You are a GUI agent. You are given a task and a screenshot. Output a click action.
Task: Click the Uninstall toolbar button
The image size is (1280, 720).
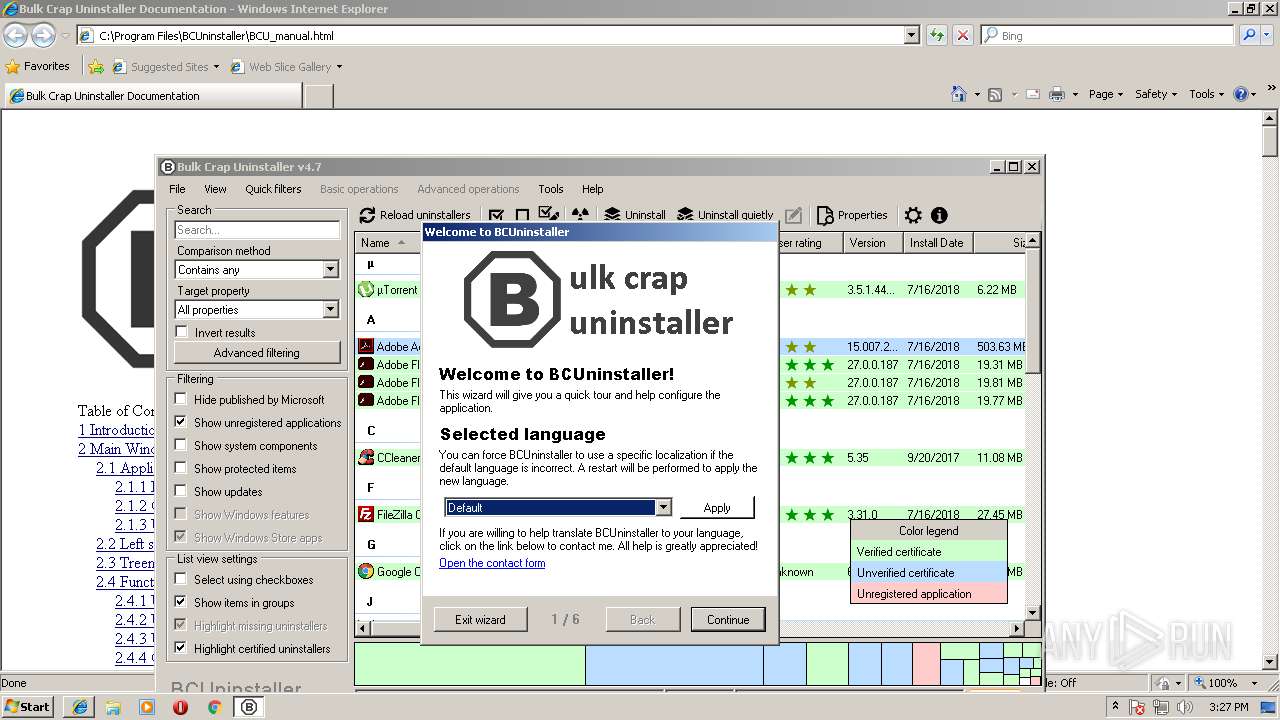[635, 215]
